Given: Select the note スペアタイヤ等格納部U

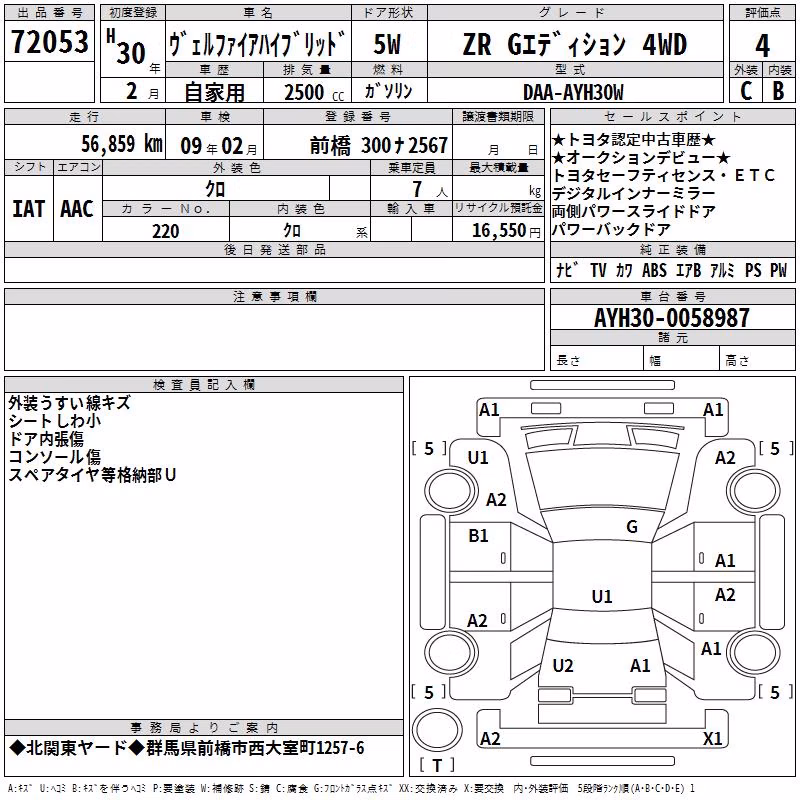Looking at the screenshot, I should coord(92,474).
